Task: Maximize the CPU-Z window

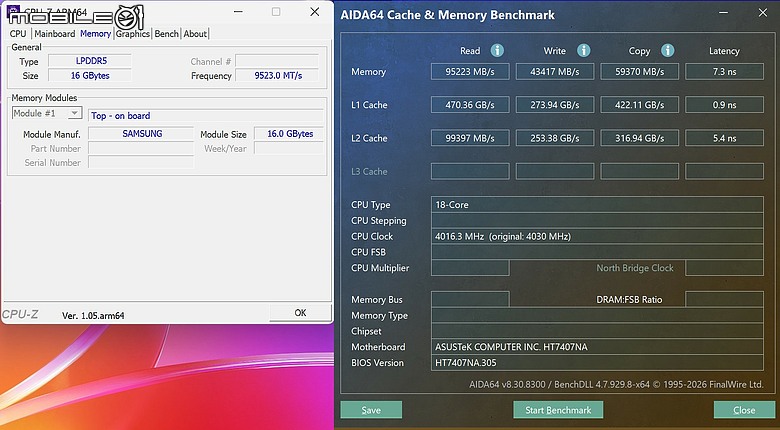Action: pyautogui.click(x=276, y=12)
